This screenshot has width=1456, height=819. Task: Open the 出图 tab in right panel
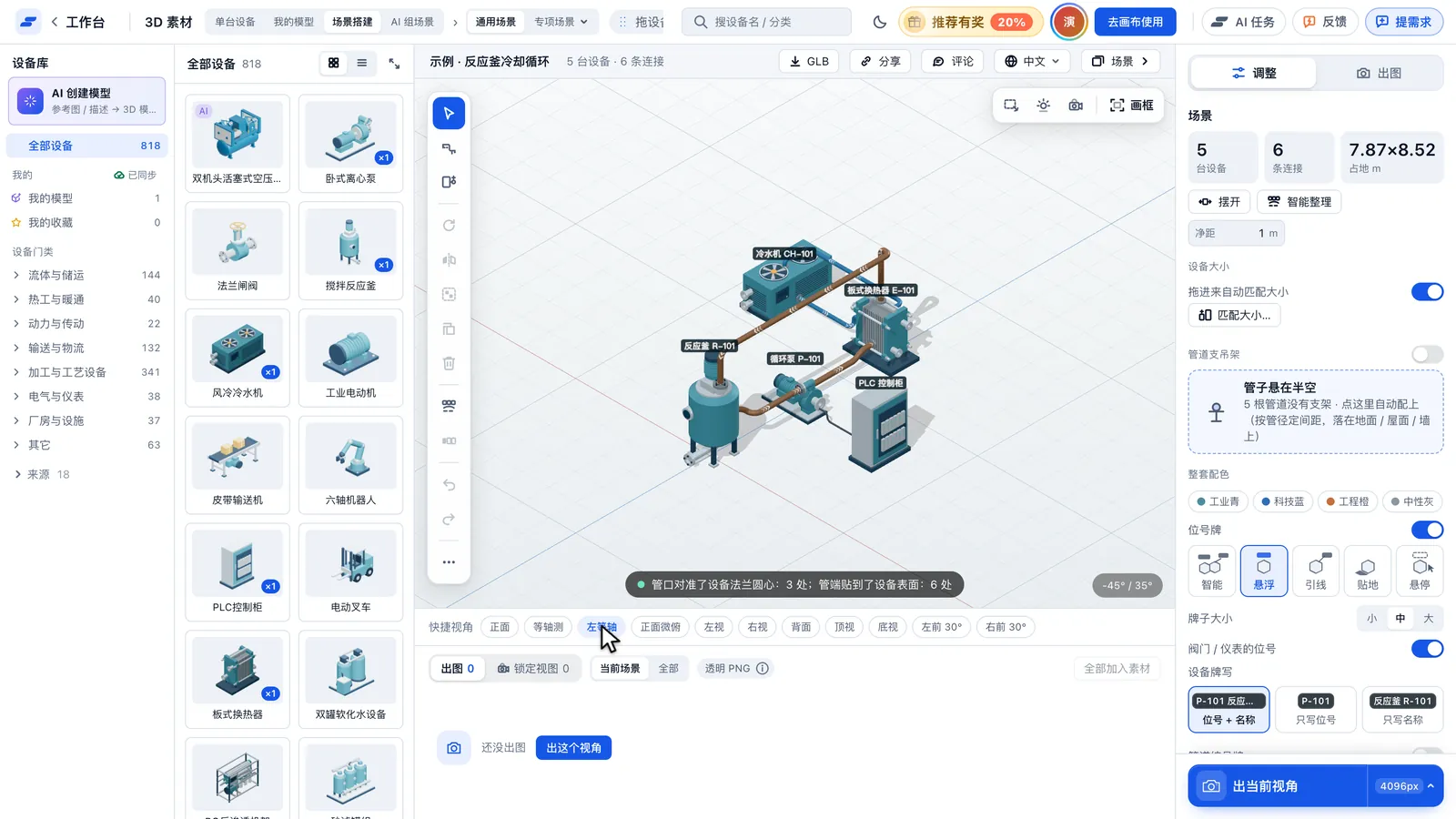click(x=1379, y=73)
